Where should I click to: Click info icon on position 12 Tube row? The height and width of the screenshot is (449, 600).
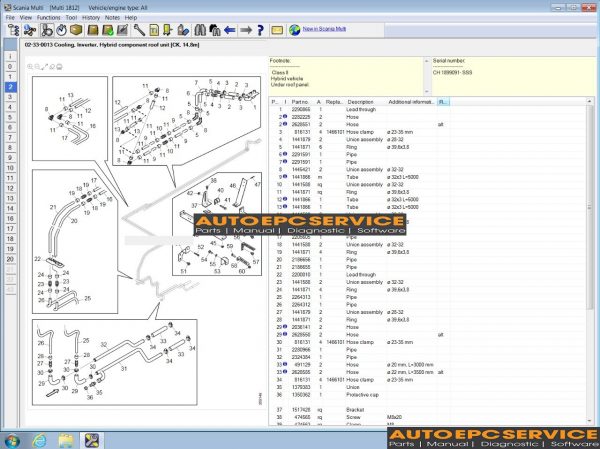pyautogui.click(x=285, y=199)
